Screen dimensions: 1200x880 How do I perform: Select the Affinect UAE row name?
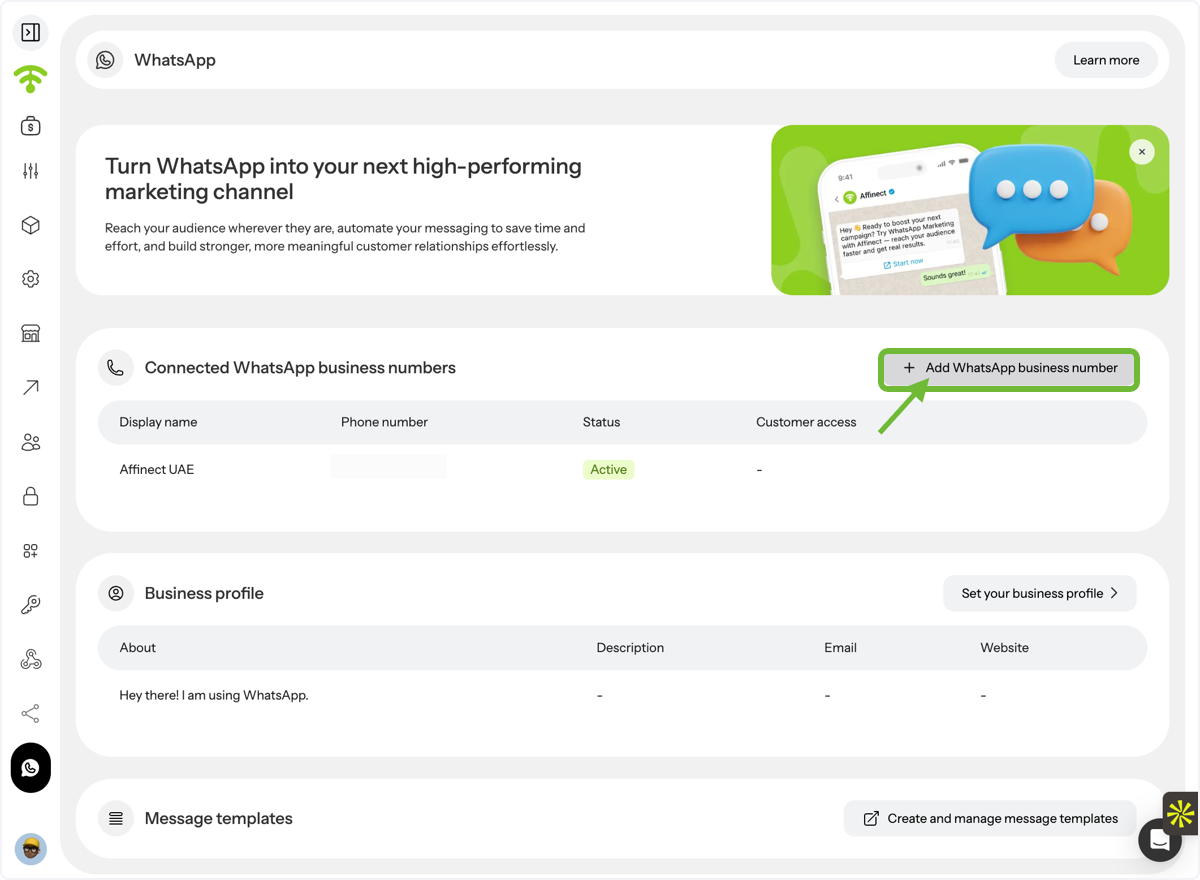pyautogui.click(x=157, y=469)
